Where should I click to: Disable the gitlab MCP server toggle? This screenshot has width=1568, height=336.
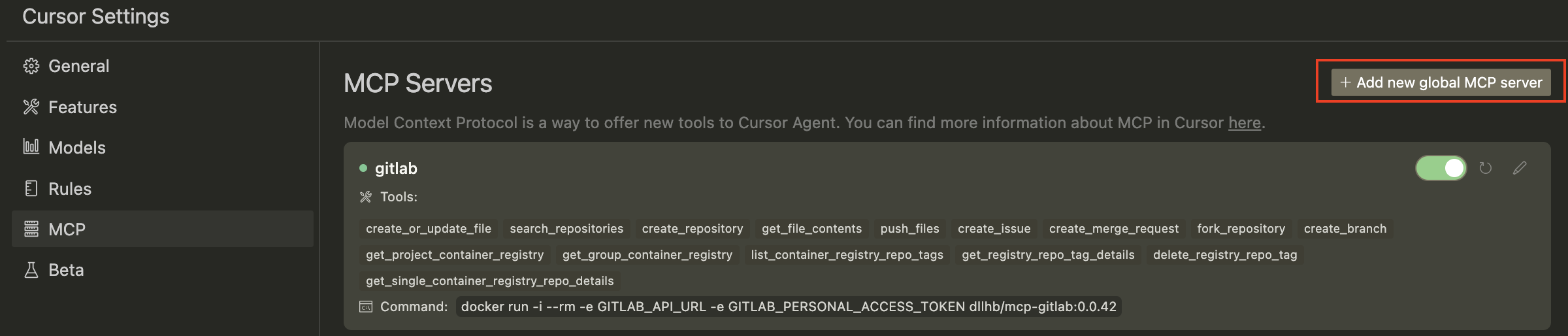click(1441, 168)
